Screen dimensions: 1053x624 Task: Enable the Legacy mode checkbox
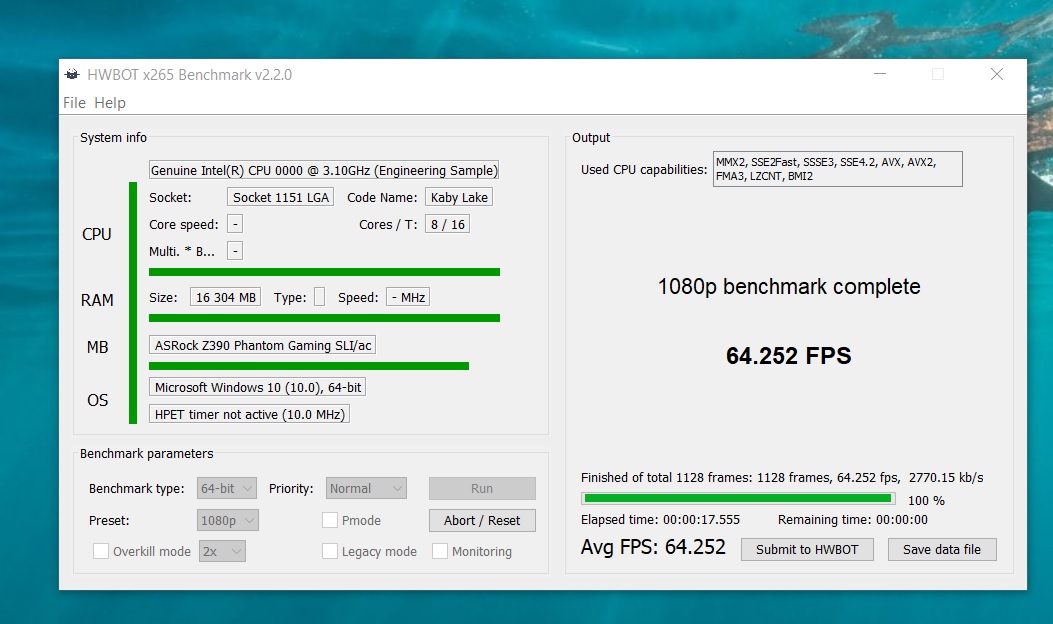[330, 551]
